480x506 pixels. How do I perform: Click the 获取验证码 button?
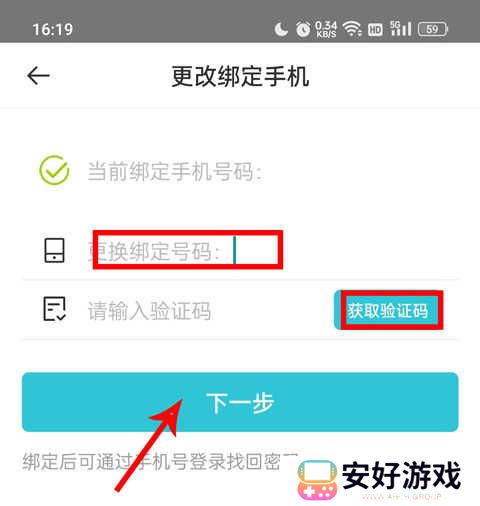[388, 310]
